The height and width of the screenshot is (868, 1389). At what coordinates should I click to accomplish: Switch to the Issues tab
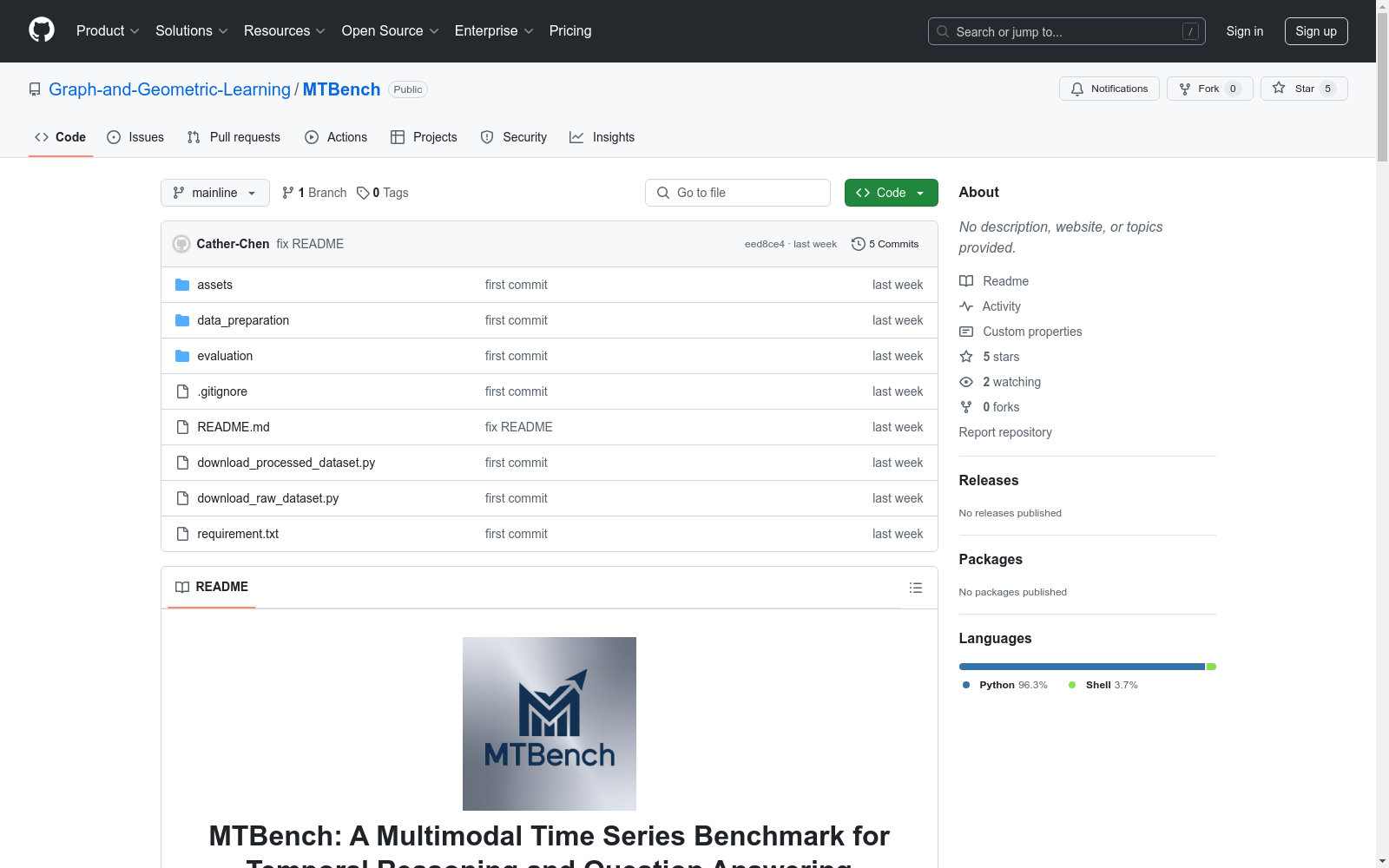tap(135, 137)
